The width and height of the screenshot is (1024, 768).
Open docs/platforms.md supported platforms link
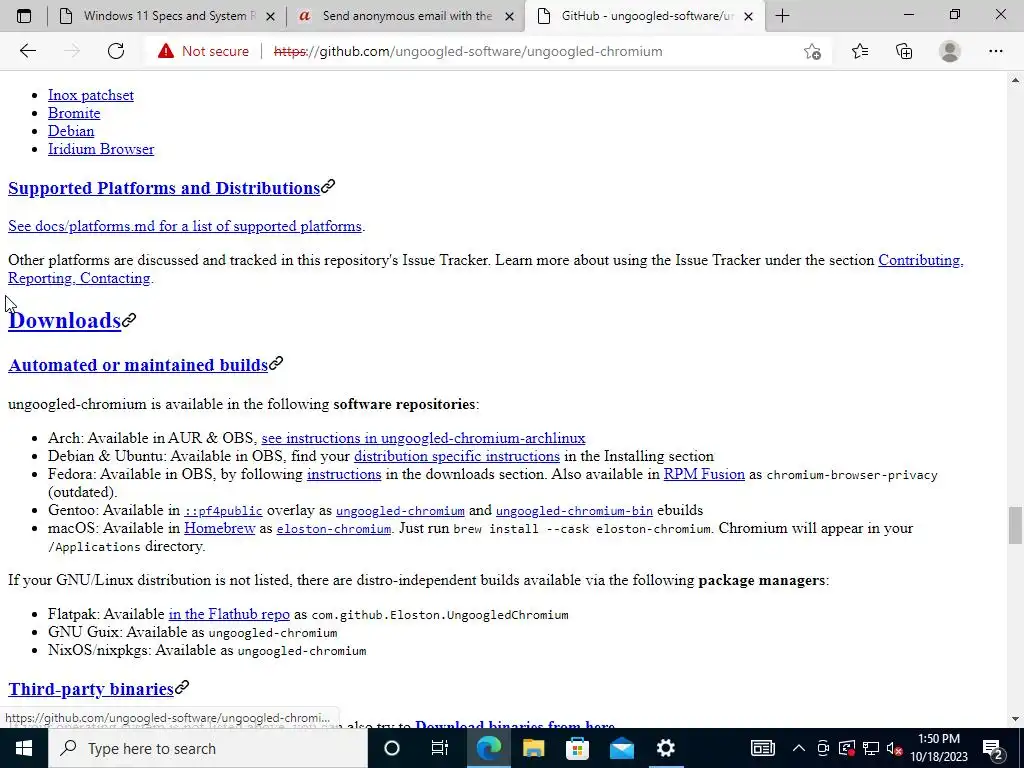click(185, 226)
